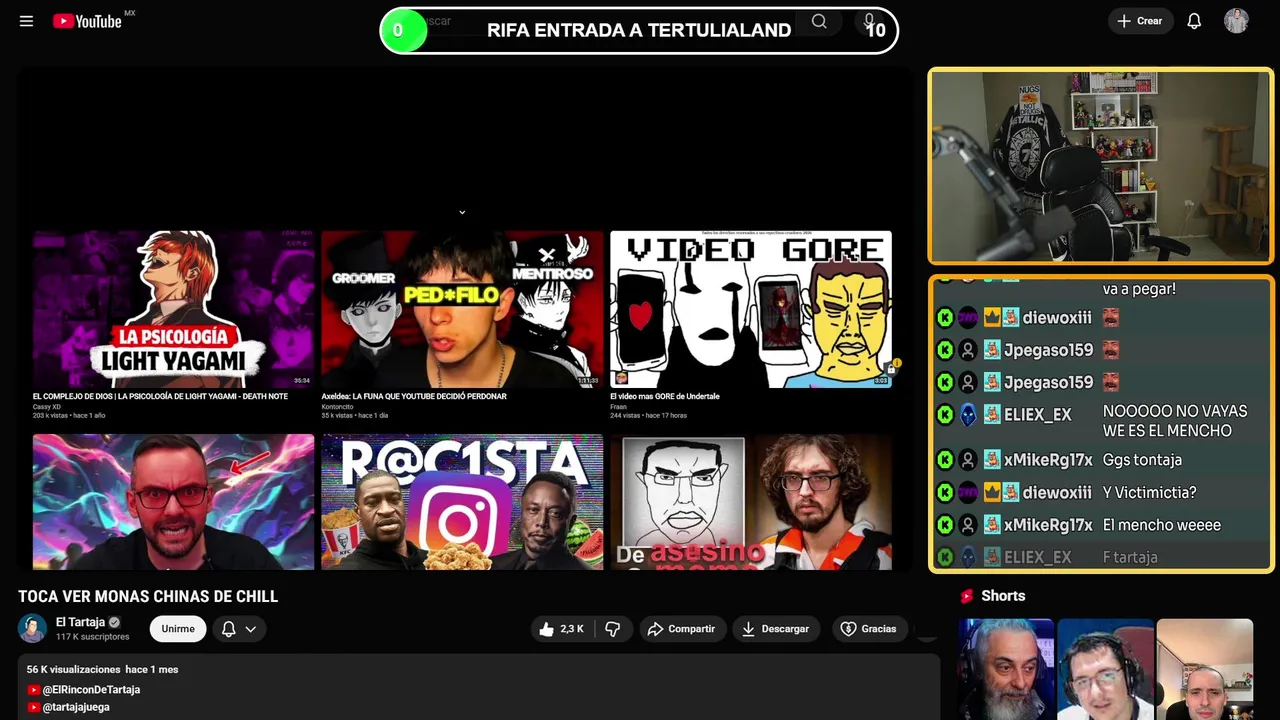Image resolution: width=1280 pixels, height=720 pixels.
Task: Click the Descargar download button
Action: [x=776, y=629]
